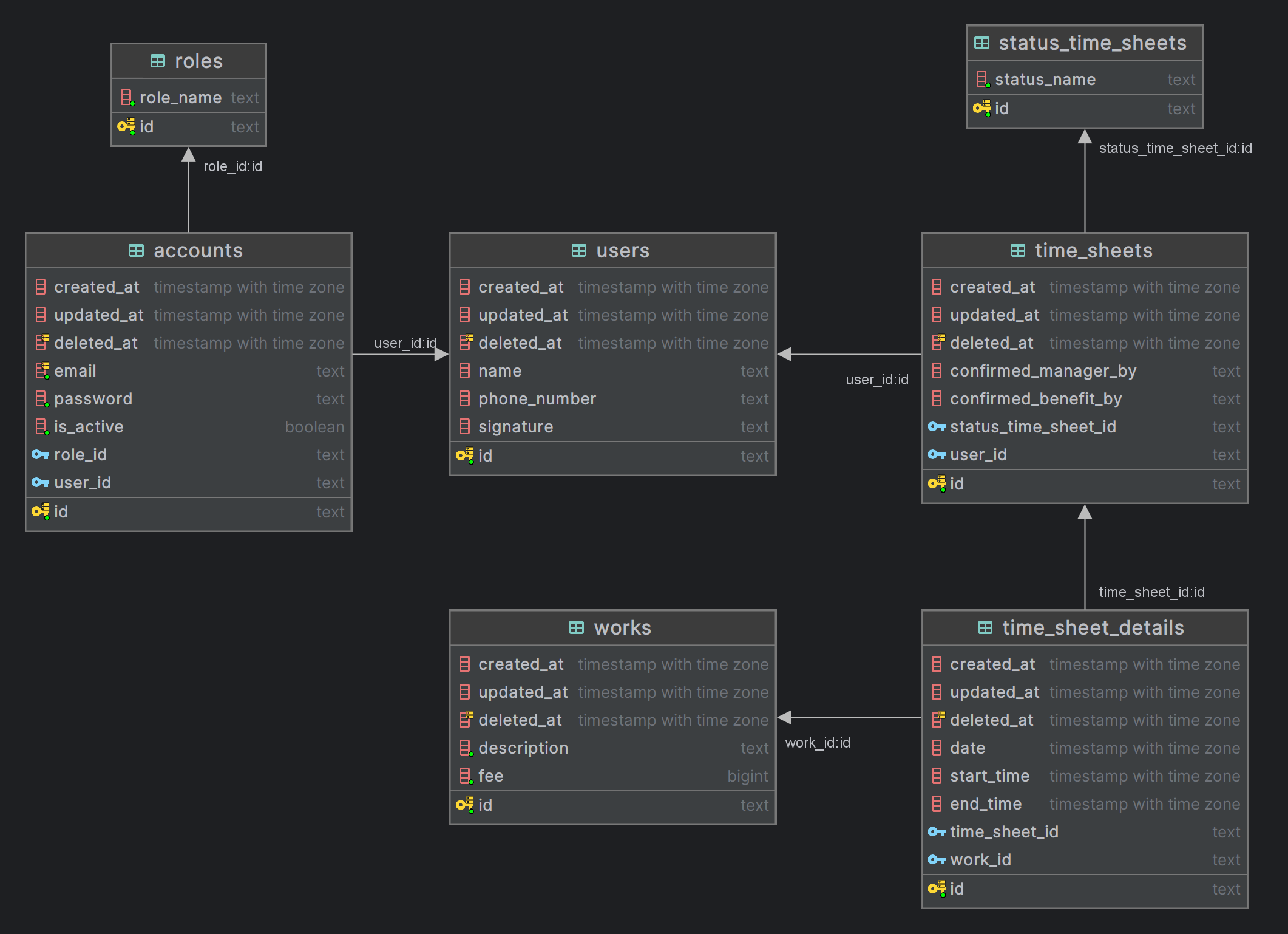The image size is (1288, 934).
Task: Click the roles table icon
Action: coord(157,61)
